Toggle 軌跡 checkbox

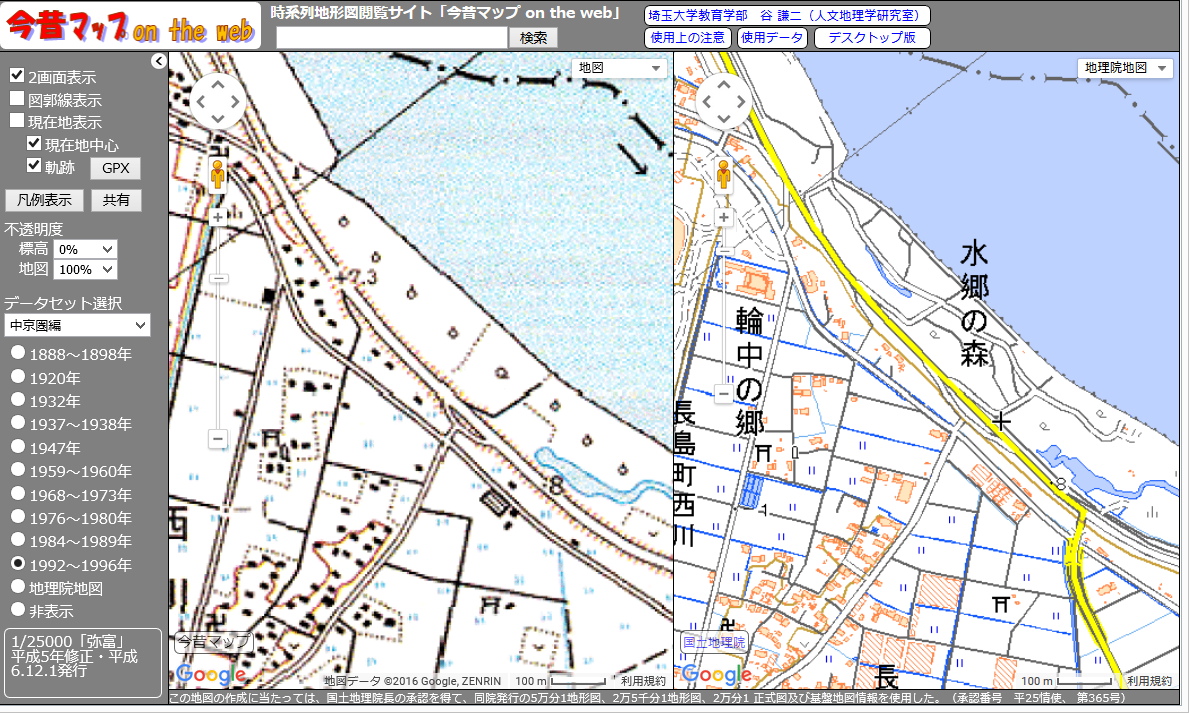33,165
